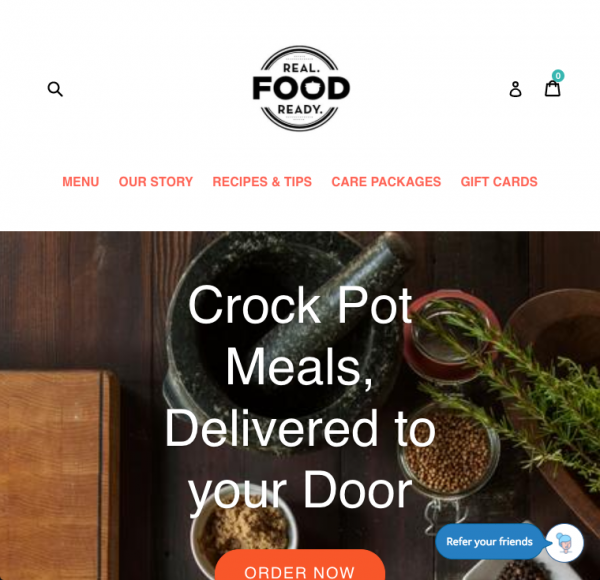Open the MENU navigation item
Image resolution: width=600 pixels, height=580 pixels.
pos(81,182)
